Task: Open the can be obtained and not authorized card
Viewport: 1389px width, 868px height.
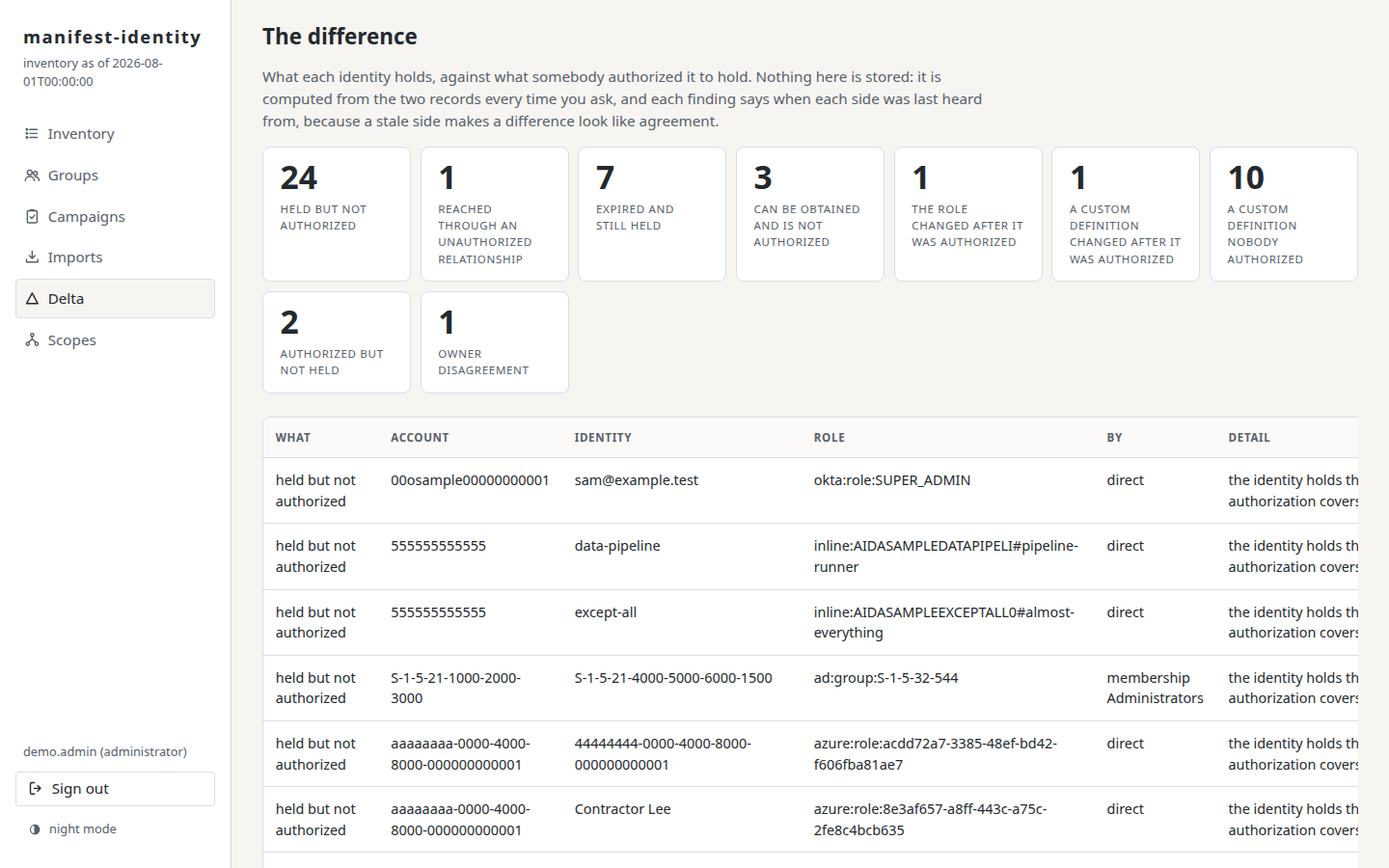Action: [810, 214]
